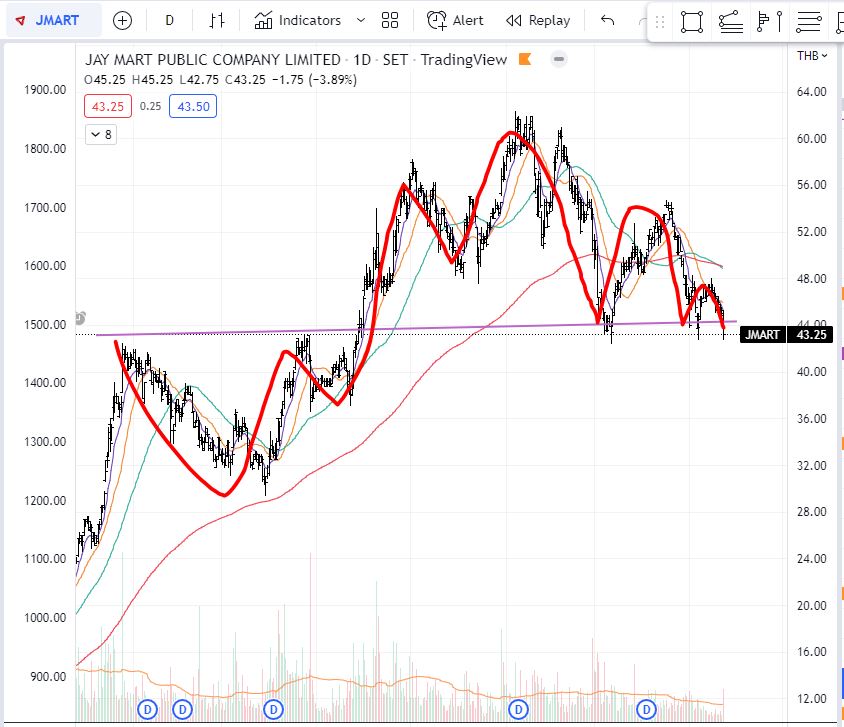Image resolution: width=844 pixels, height=727 pixels.
Task: Click the chart title JAY MART PUBLIC COMPANY LIMITED
Action: pyautogui.click(x=213, y=60)
